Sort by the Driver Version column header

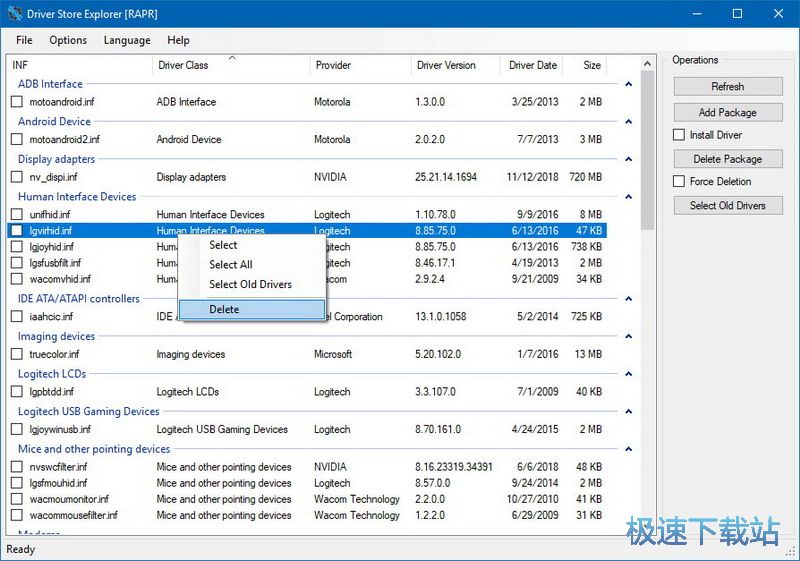pos(455,65)
